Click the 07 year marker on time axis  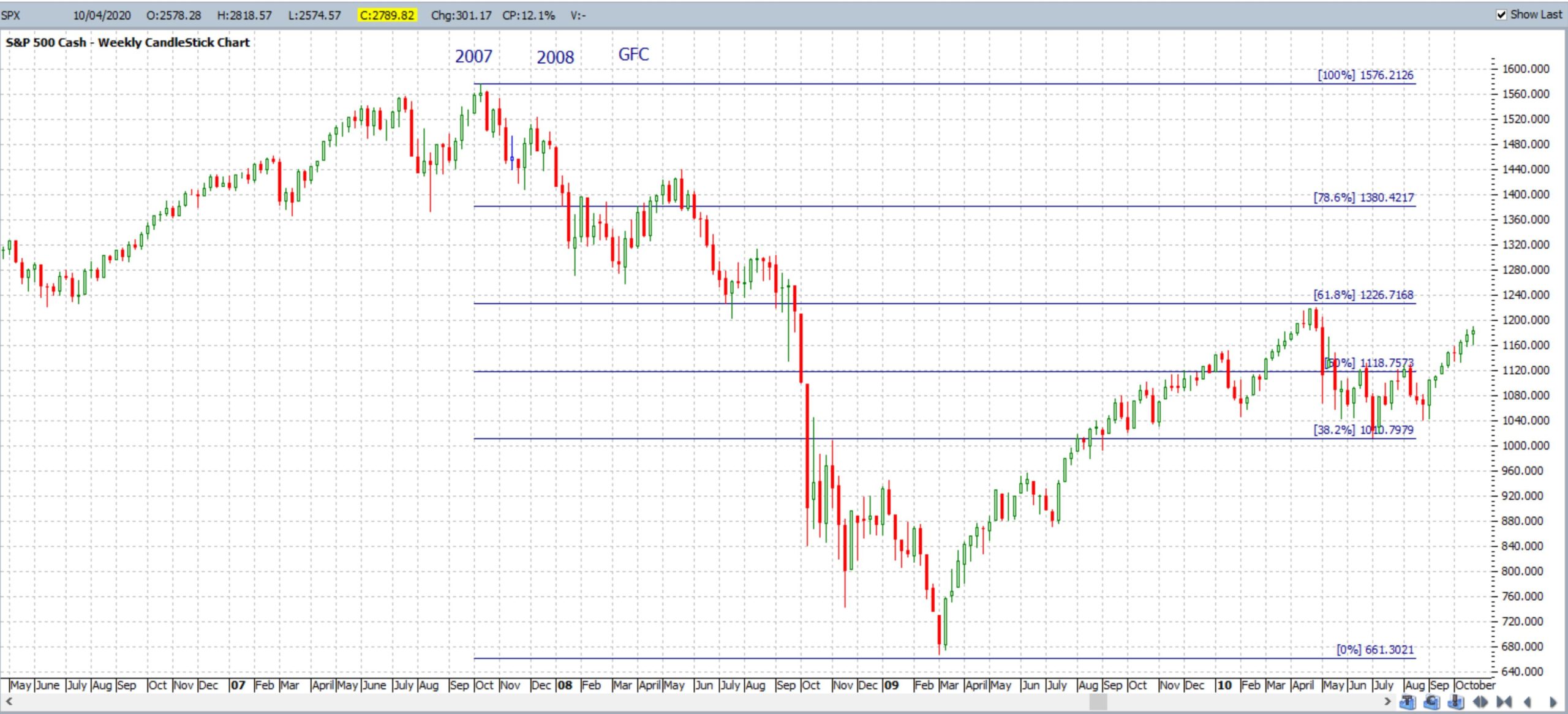tap(238, 685)
